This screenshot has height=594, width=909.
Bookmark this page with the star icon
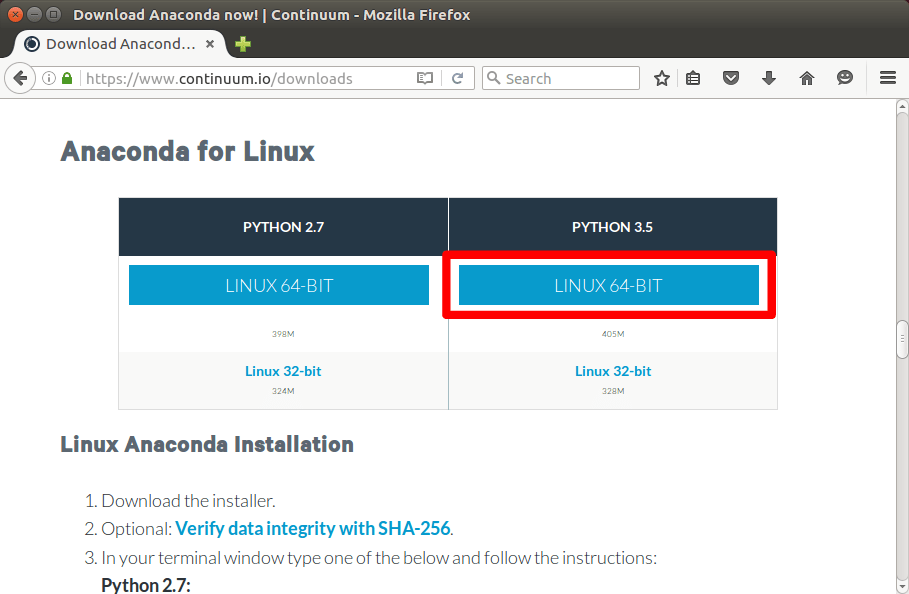tap(661, 78)
